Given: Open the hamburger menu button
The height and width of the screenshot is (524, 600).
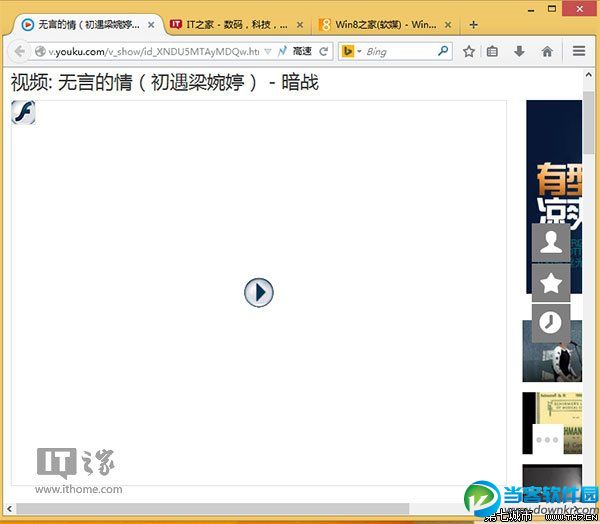Looking at the screenshot, I should (579, 51).
